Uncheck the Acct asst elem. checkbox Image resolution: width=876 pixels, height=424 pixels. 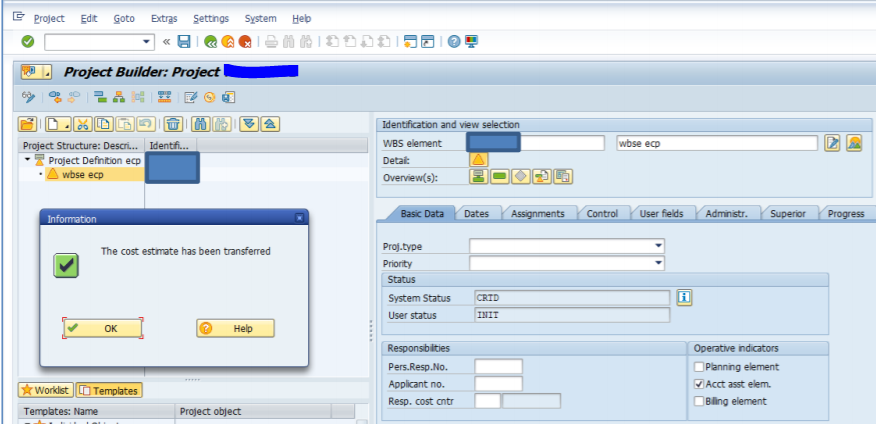point(698,384)
